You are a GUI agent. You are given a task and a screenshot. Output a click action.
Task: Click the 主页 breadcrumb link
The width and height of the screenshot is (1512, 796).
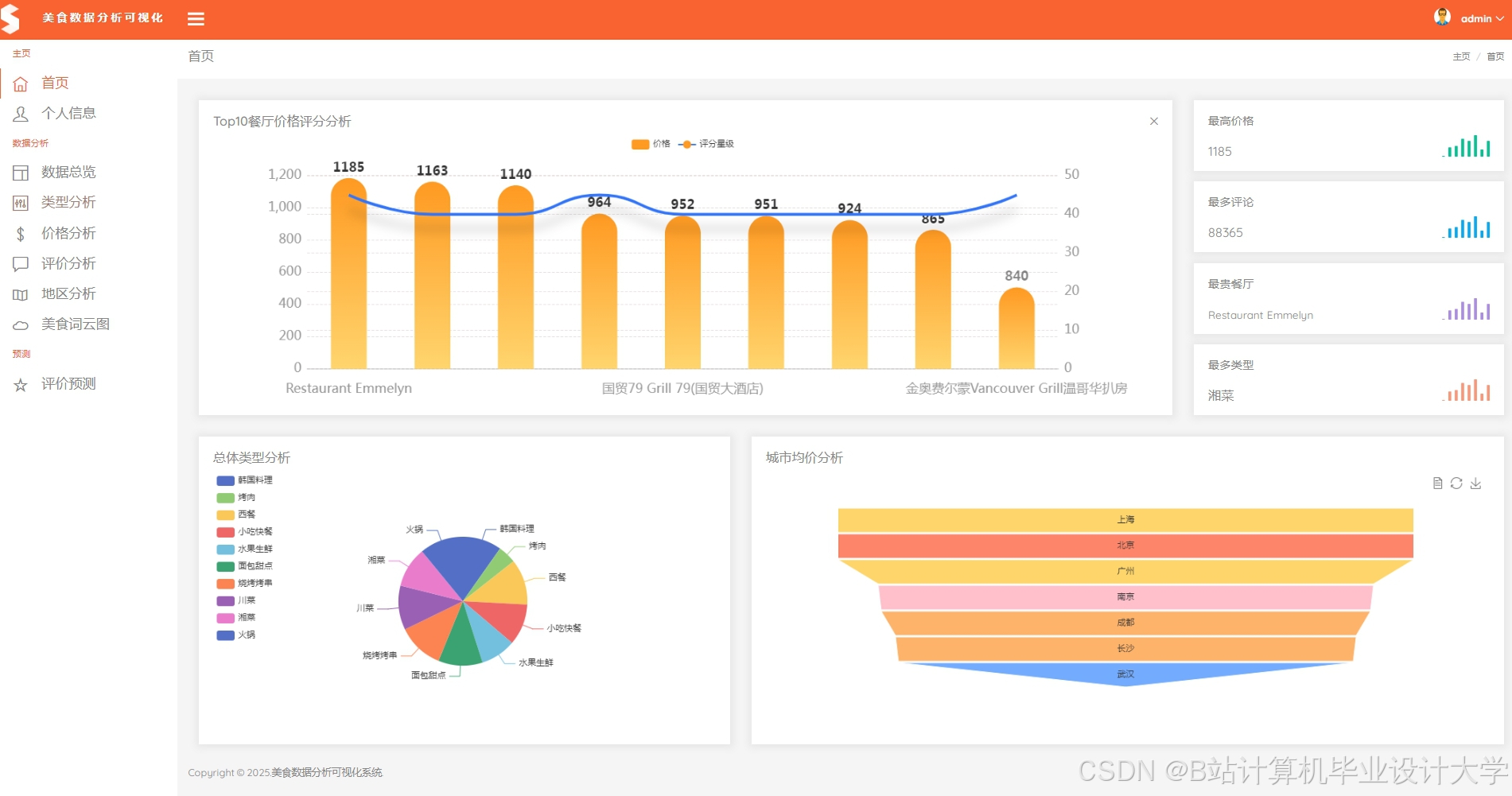[x=1460, y=56]
